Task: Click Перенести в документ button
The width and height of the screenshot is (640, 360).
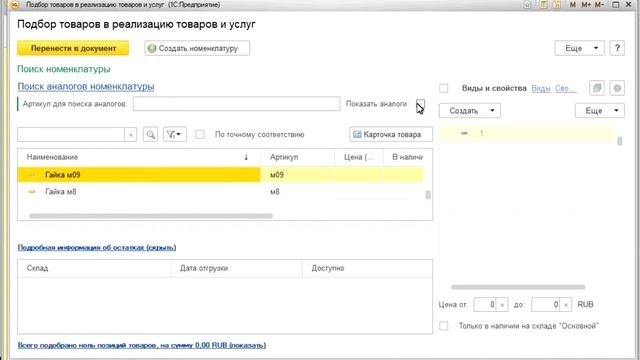Action: 73,48
